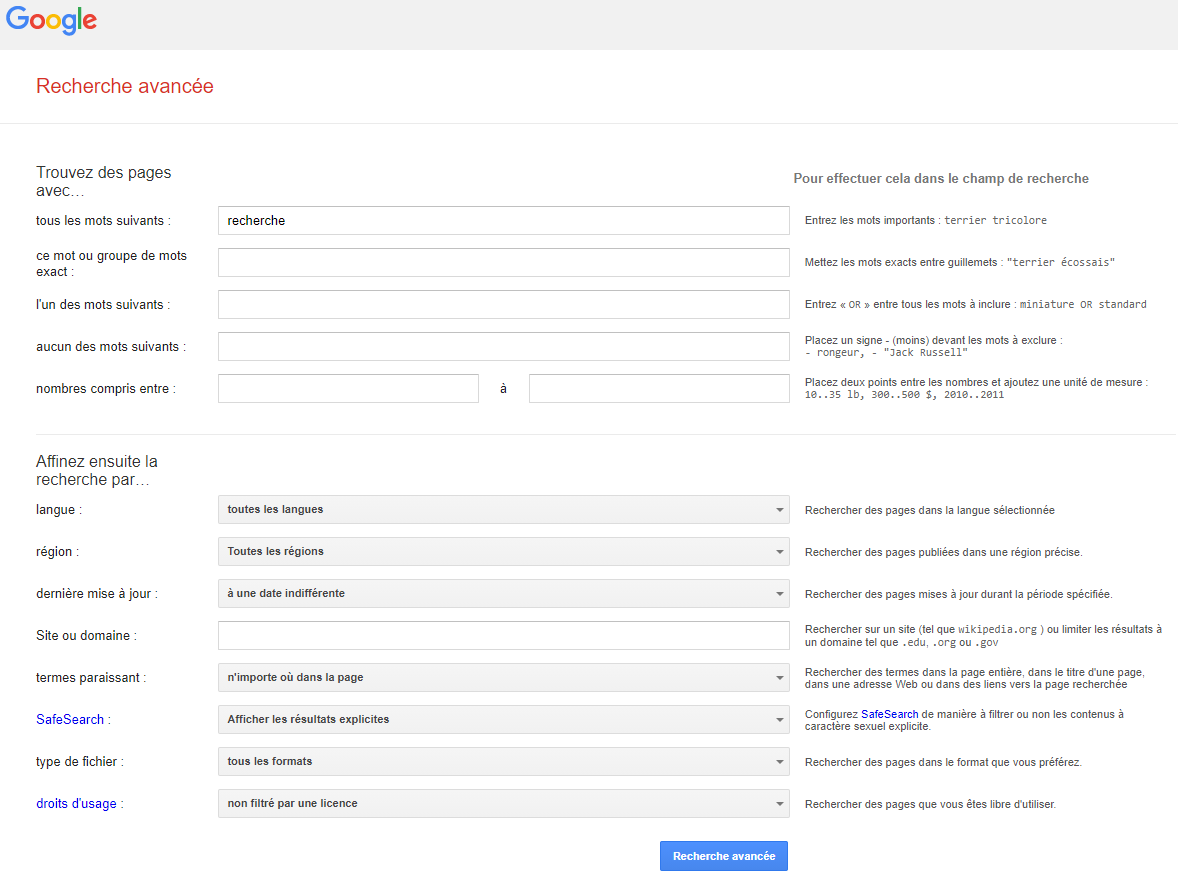Image resolution: width=1178 pixels, height=883 pixels.
Task: Click the SafeSearch link in the description
Action: click(x=890, y=714)
